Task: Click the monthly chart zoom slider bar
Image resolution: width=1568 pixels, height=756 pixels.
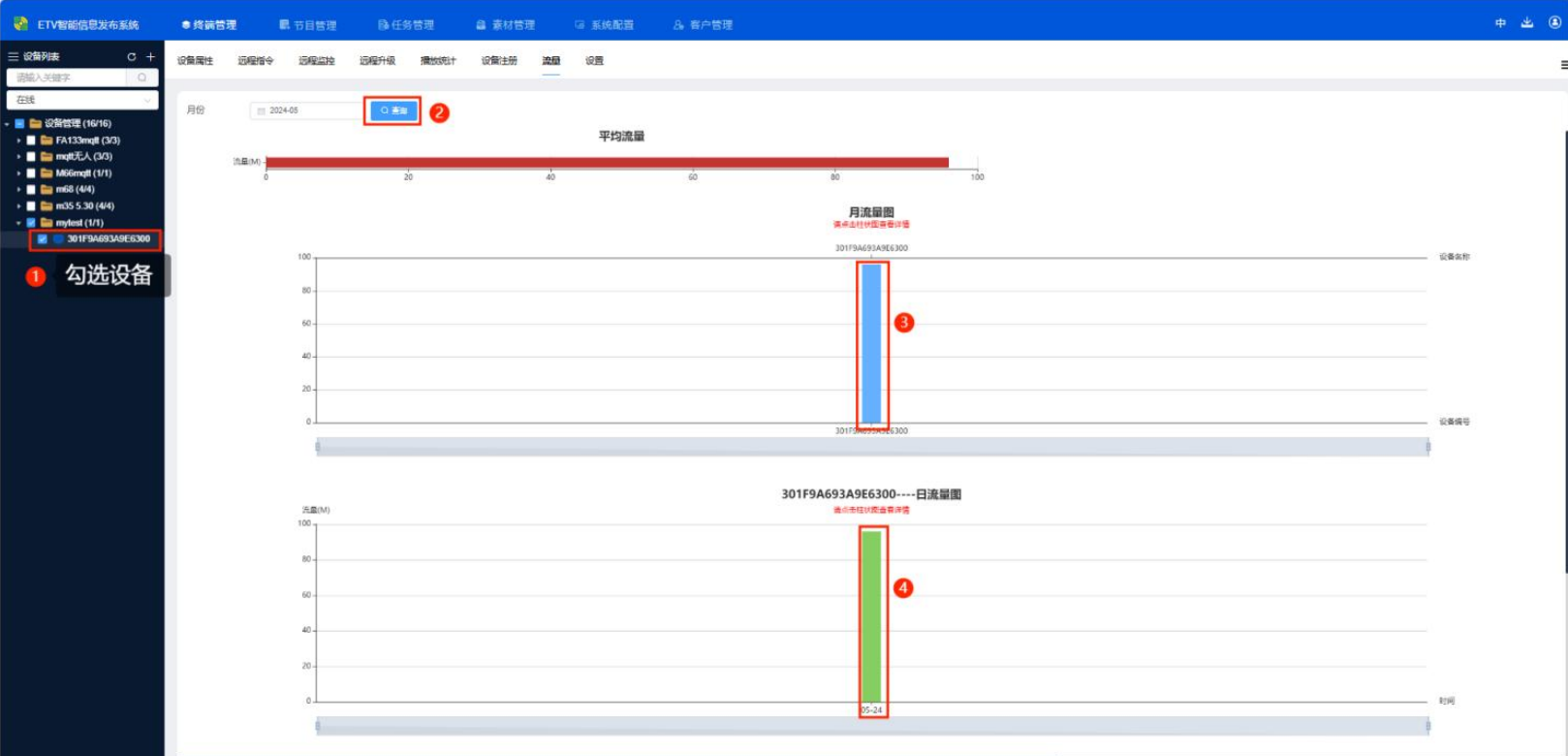Action: coord(872,447)
